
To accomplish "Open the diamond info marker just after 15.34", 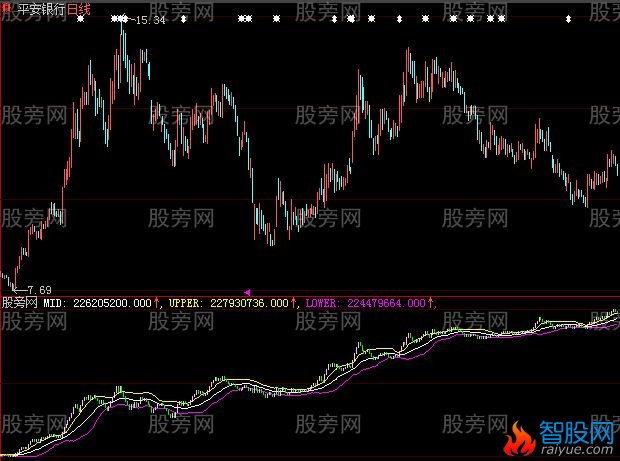I will (x=183, y=19).
